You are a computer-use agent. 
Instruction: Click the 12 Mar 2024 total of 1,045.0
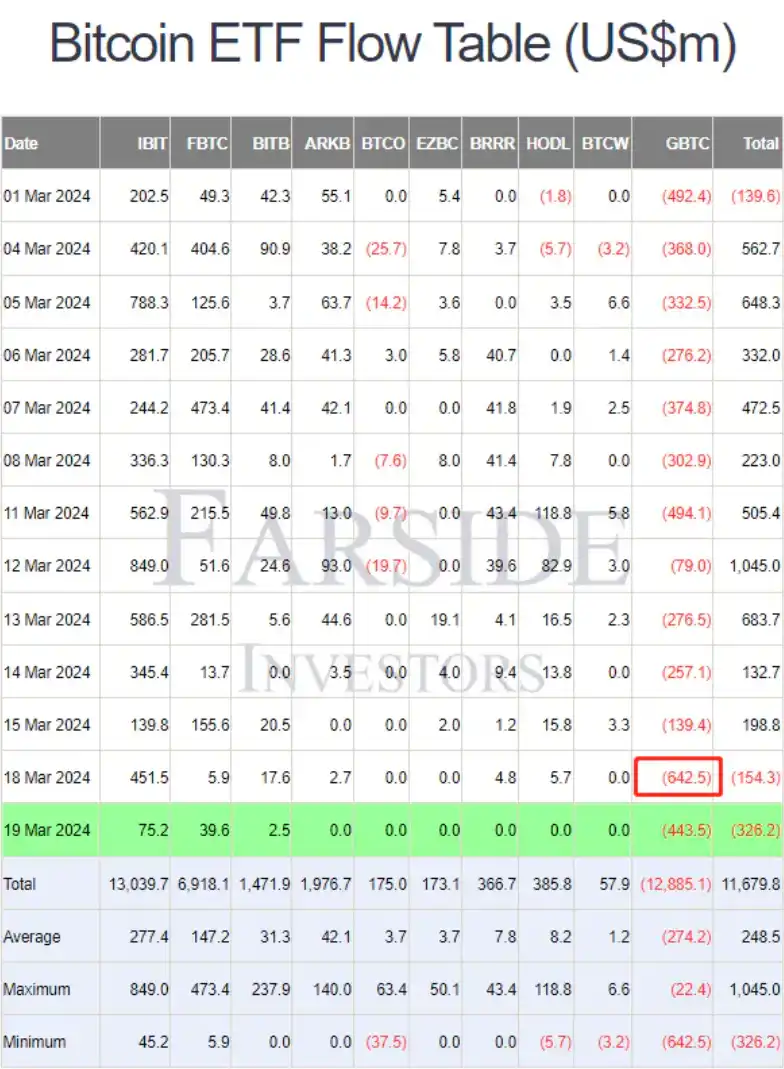756,566
